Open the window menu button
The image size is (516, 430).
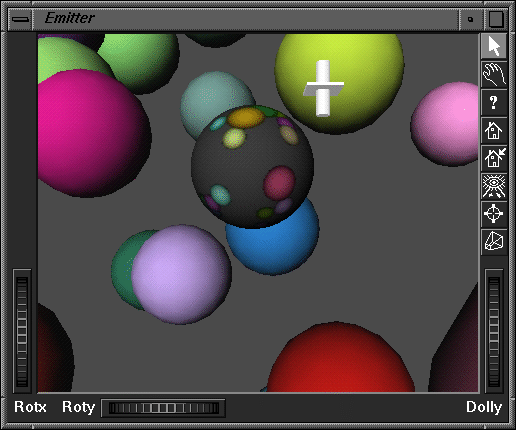(x=21, y=19)
